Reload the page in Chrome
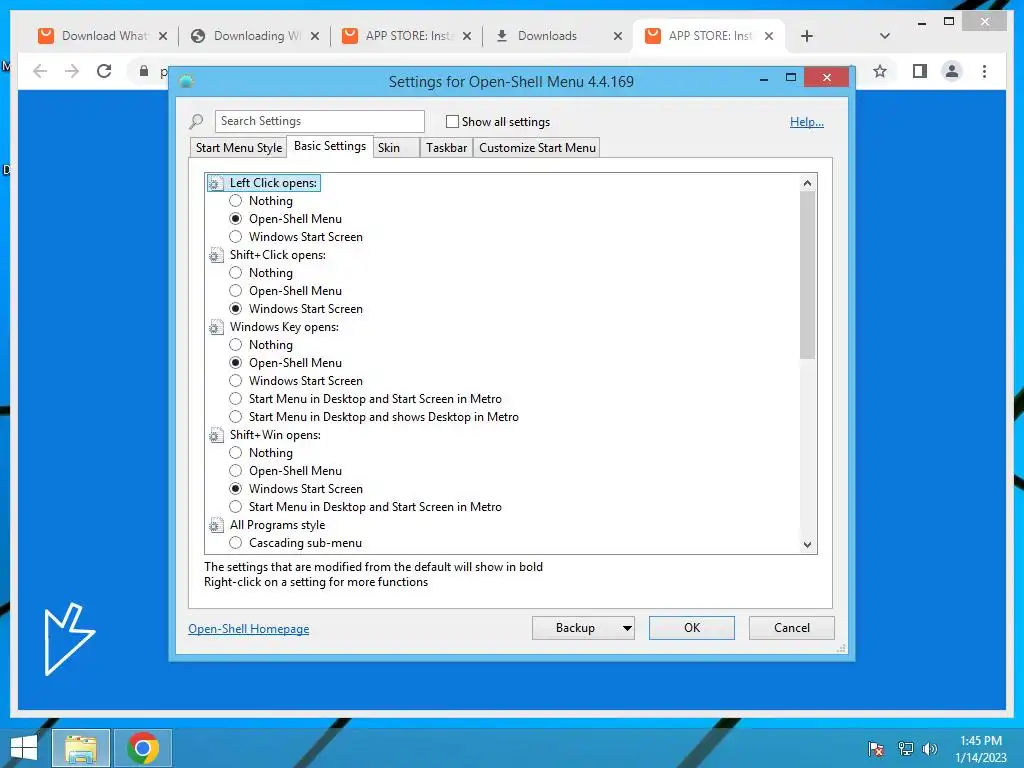 tap(104, 71)
